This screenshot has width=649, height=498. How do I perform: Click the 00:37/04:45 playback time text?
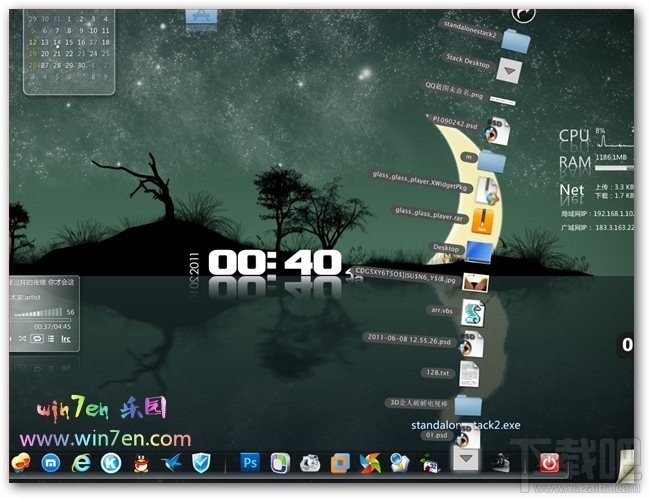52,327
